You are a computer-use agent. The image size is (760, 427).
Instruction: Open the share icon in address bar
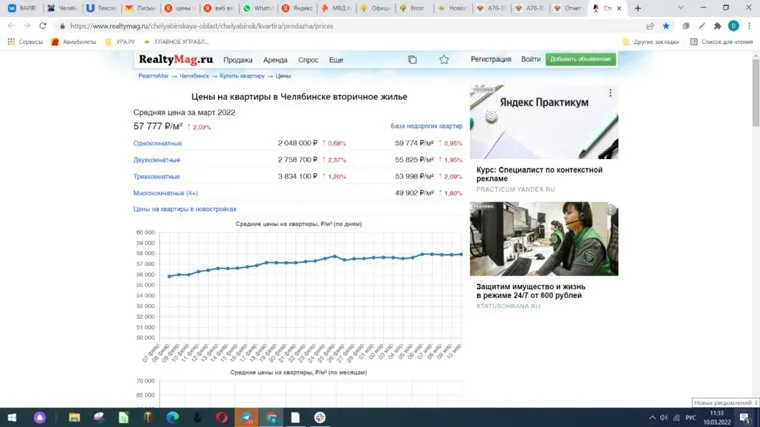pos(650,26)
